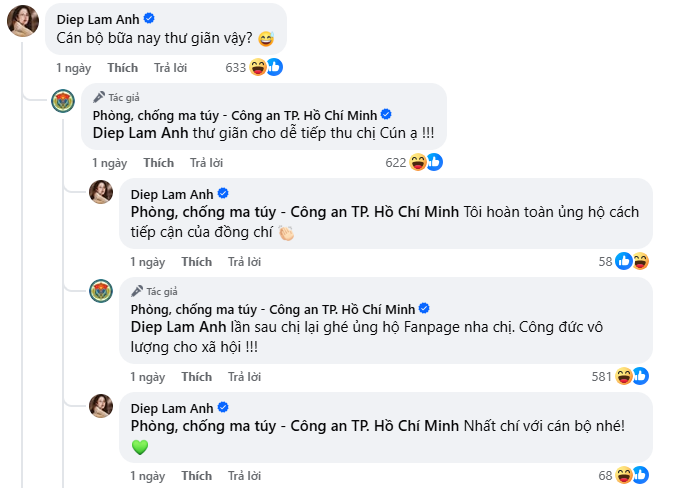Click the "1 ngày" timestamp of top comment

[x=73, y=68]
